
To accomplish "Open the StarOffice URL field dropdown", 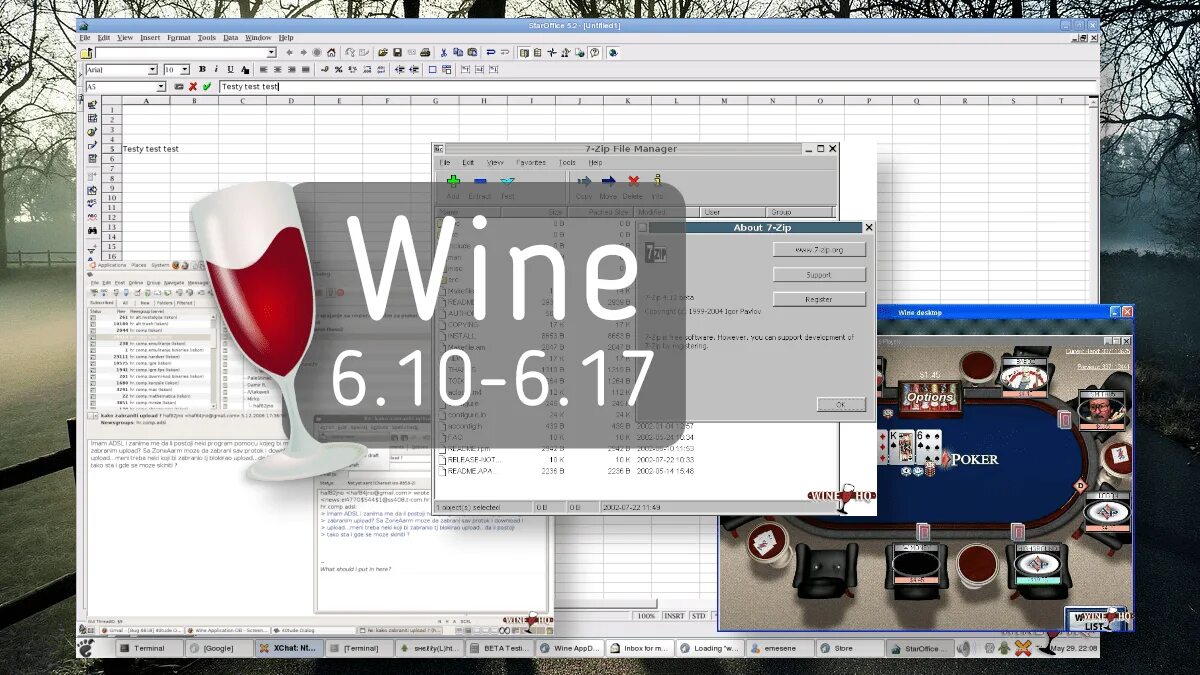I will 271,52.
